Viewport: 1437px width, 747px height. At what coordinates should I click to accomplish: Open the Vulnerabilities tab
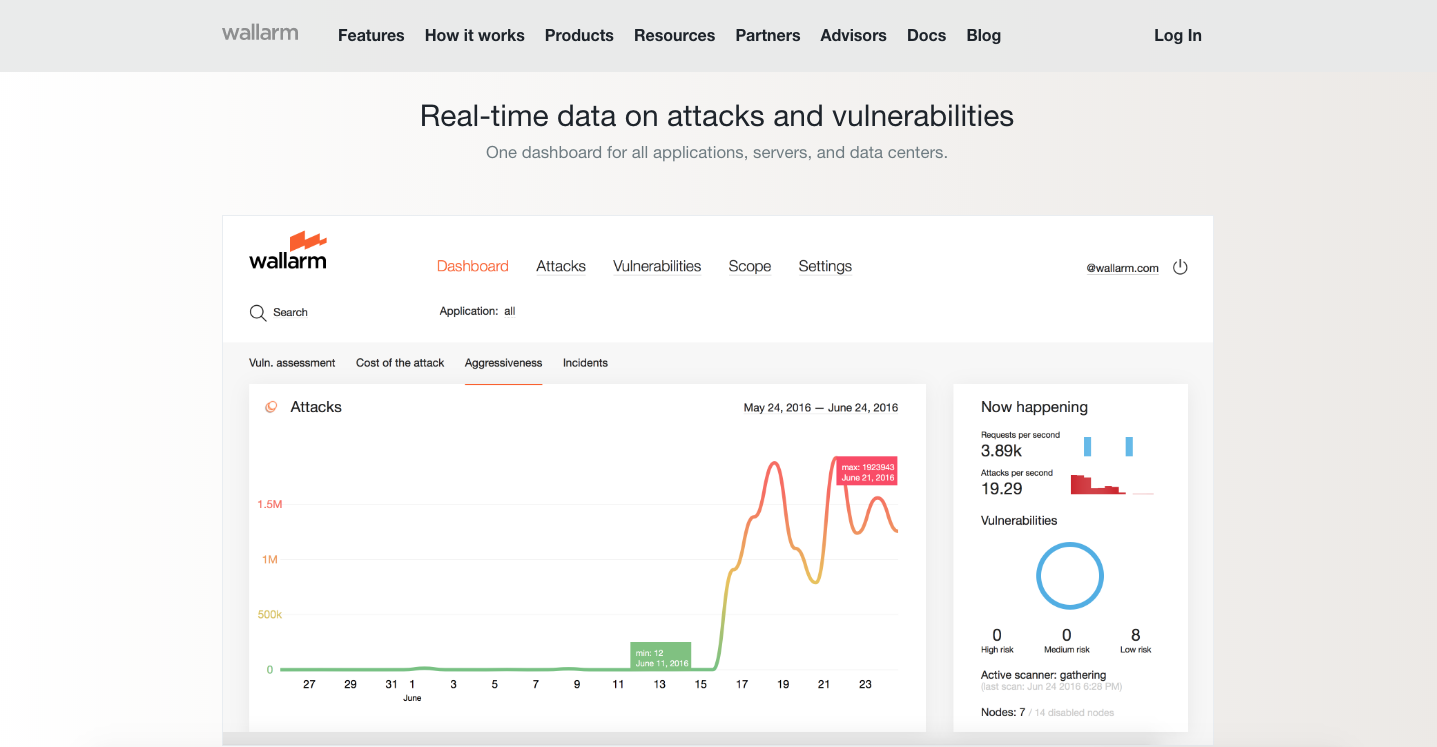click(x=657, y=266)
